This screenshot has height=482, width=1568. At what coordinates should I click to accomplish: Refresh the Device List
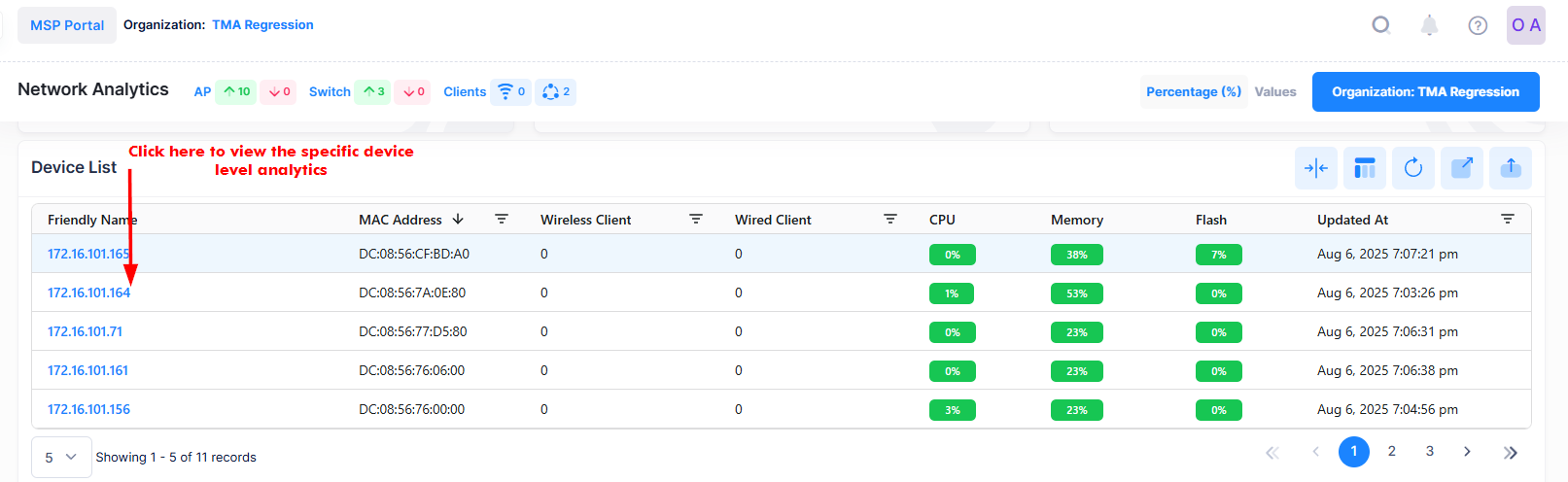tap(1413, 168)
